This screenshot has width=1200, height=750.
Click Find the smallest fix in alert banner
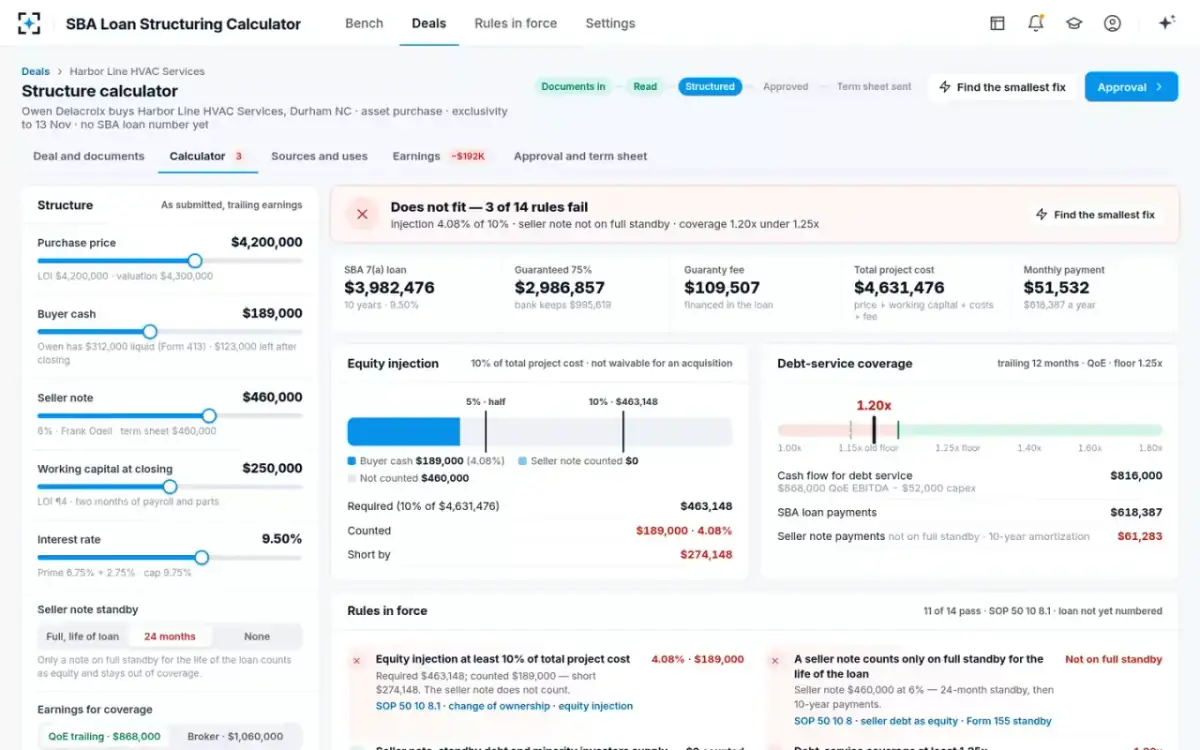1095,214
